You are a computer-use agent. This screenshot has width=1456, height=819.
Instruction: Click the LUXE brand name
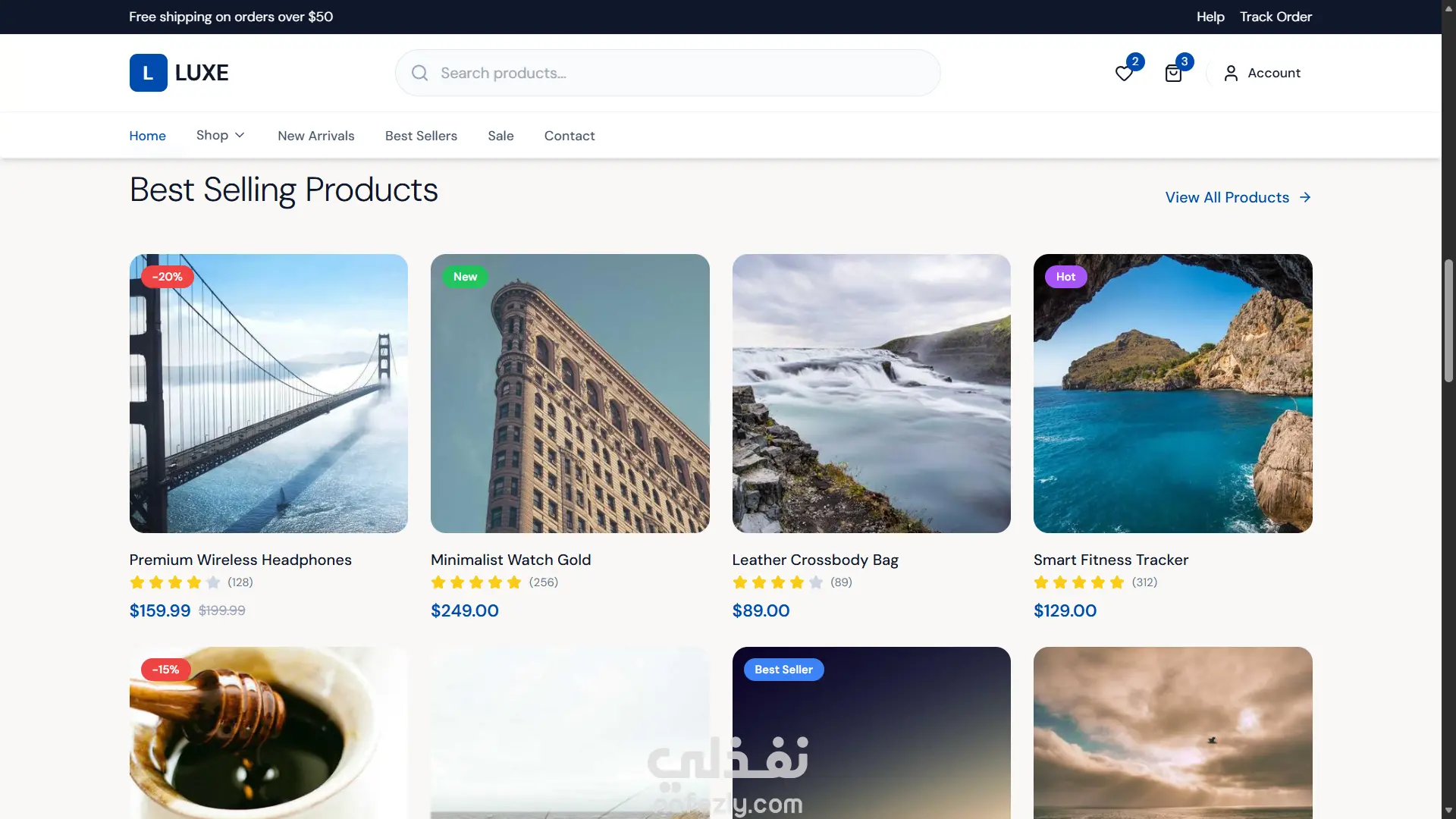click(x=202, y=73)
